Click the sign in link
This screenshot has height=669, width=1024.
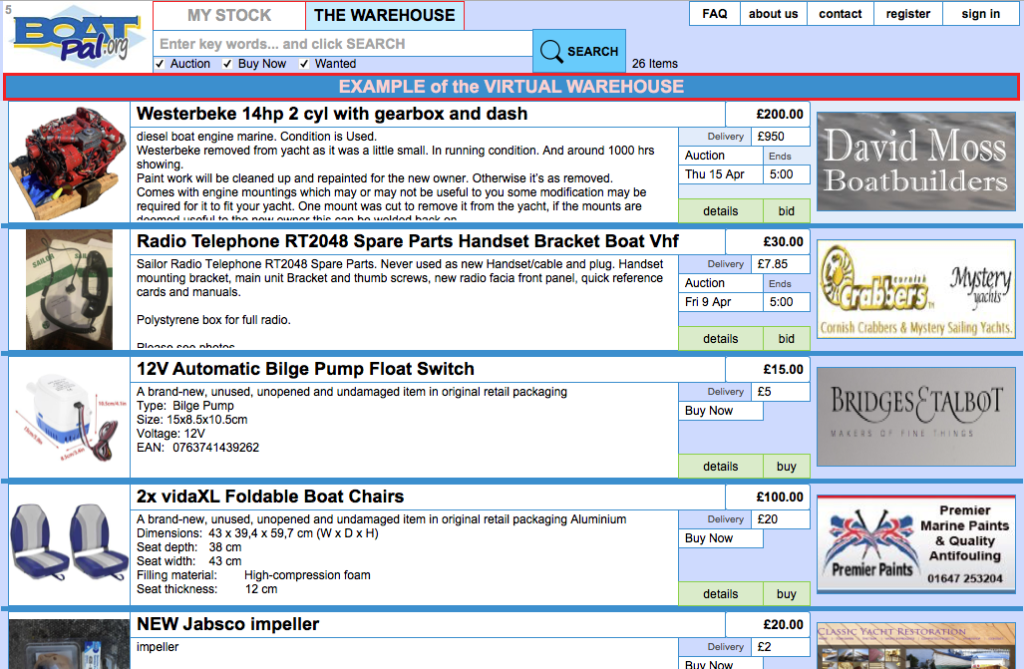pos(980,14)
